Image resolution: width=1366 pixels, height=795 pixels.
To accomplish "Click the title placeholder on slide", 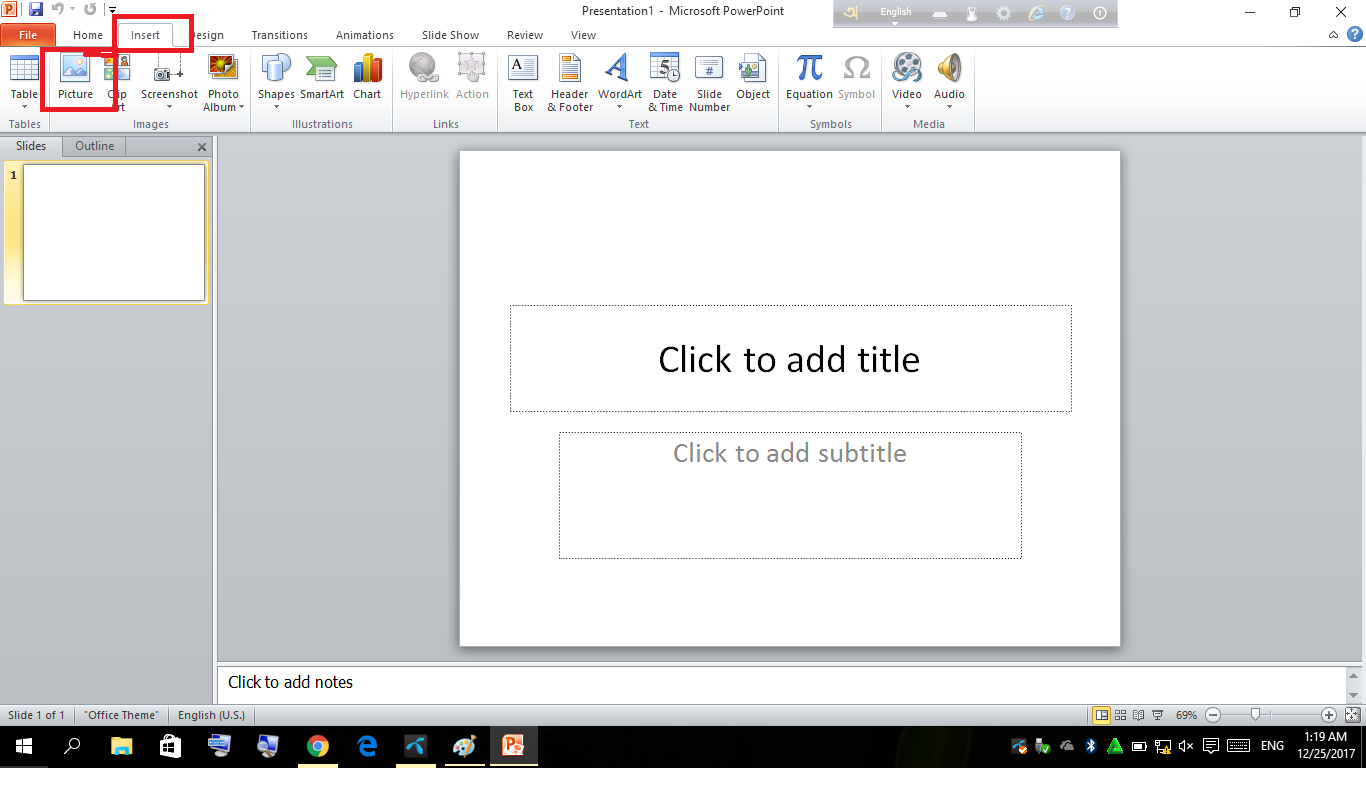I will (x=790, y=359).
